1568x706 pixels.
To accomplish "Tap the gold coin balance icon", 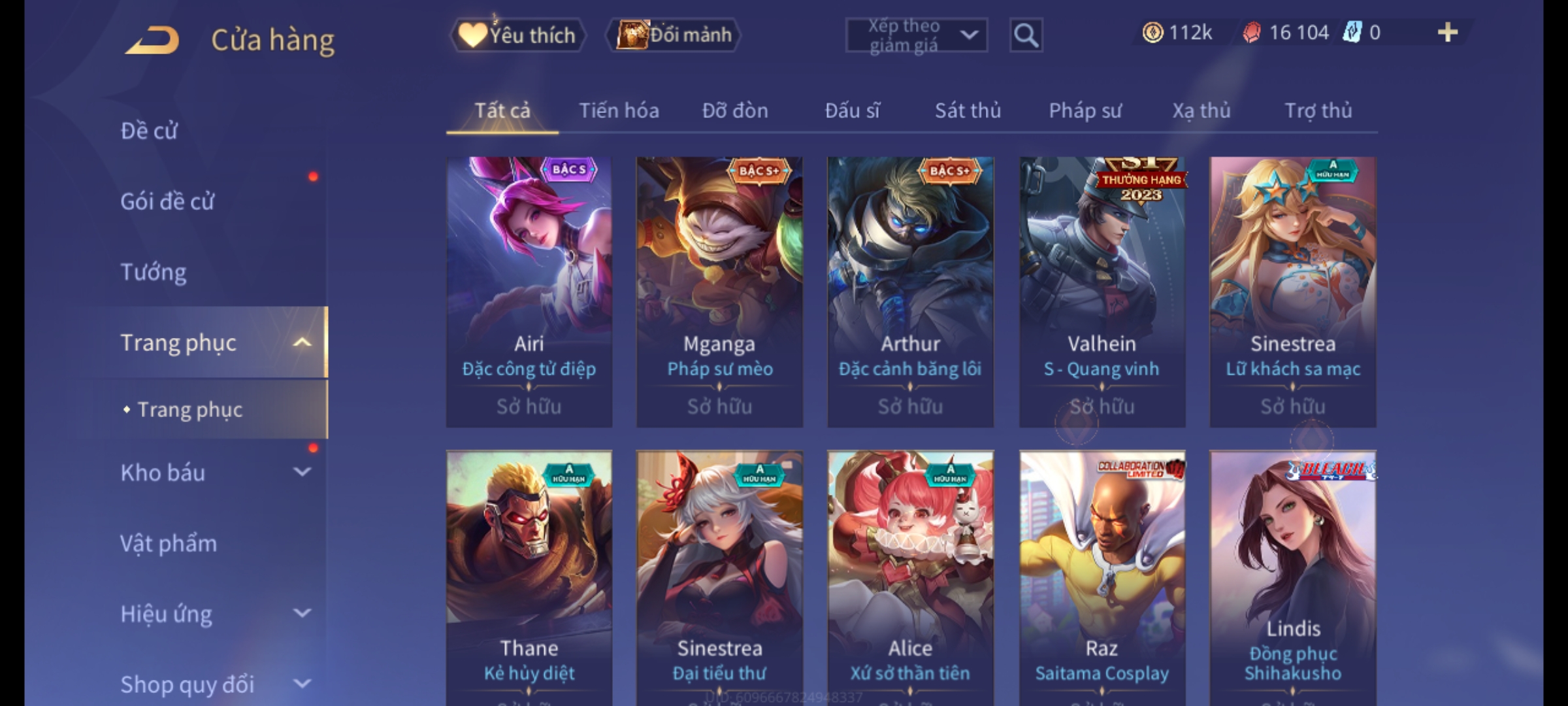I will coord(1152,33).
